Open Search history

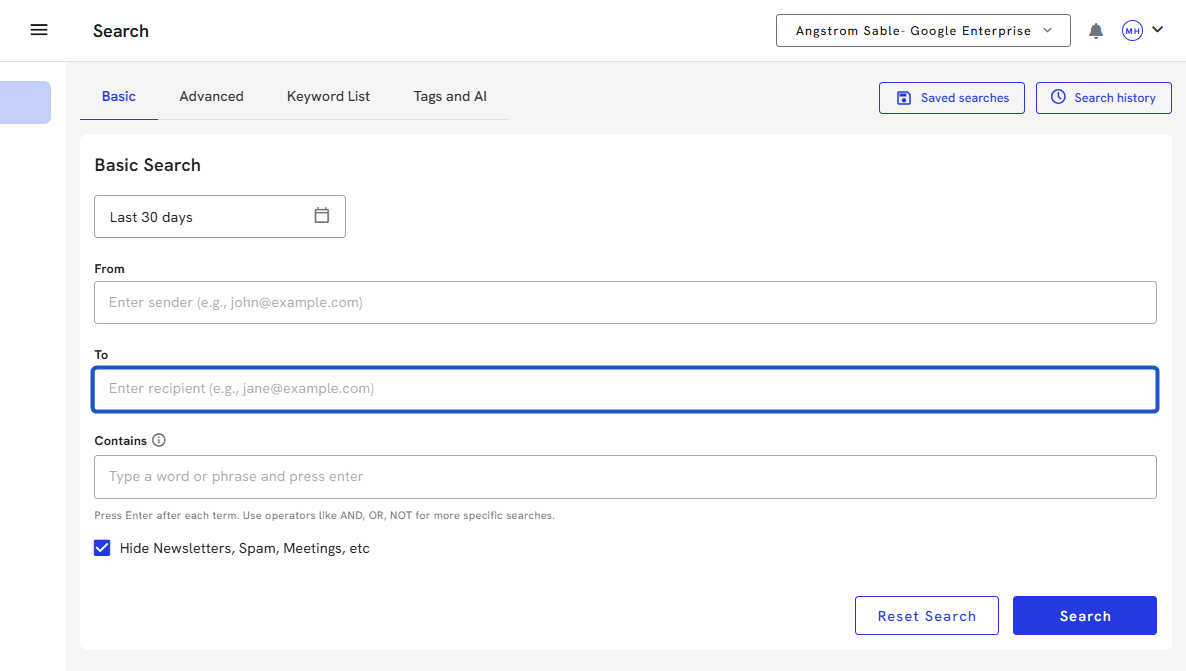pyautogui.click(x=1103, y=98)
